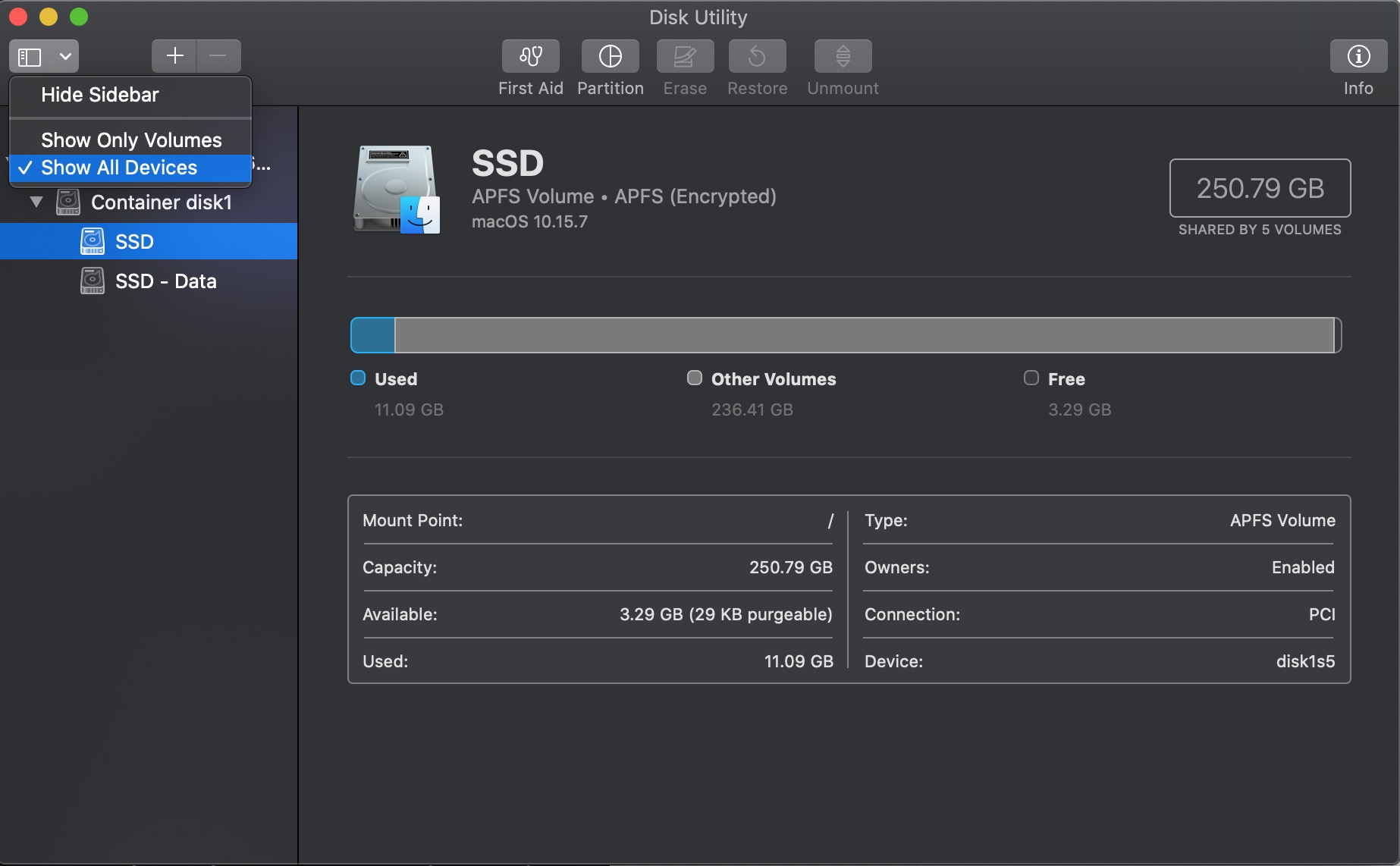
Task: Click the Capacity 250.79 GB table value
Action: click(x=790, y=567)
